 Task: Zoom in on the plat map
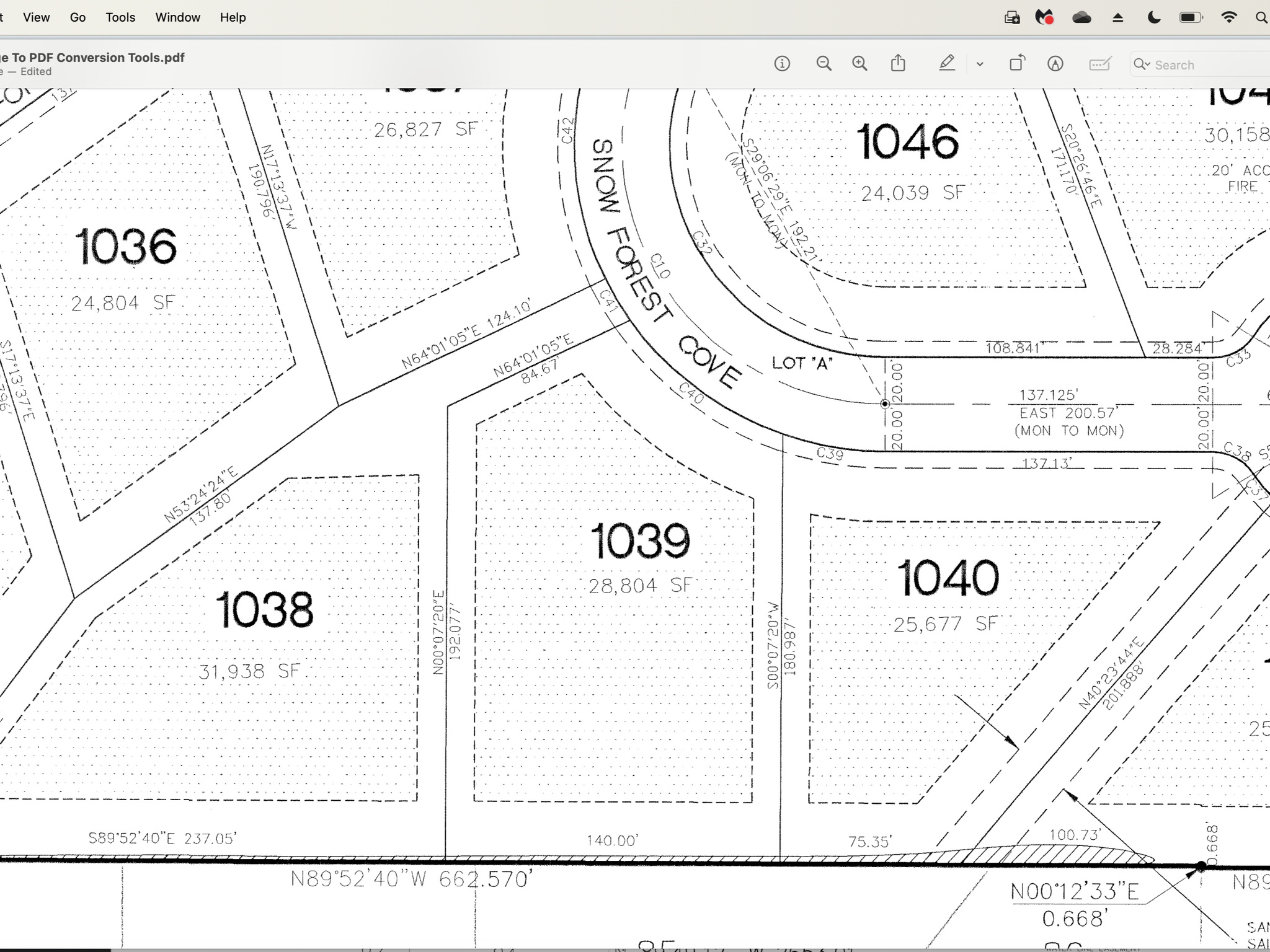(859, 63)
